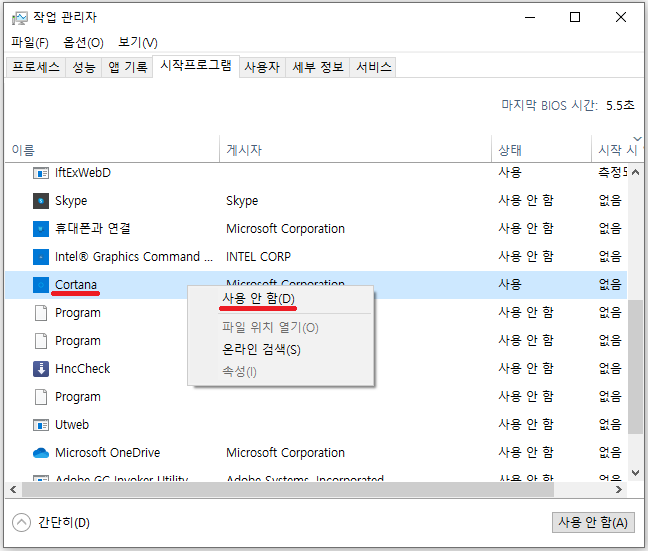Click the Utweb app icon
Image resolution: width=648 pixels, height=551 pixels.
tap(40, 425)
